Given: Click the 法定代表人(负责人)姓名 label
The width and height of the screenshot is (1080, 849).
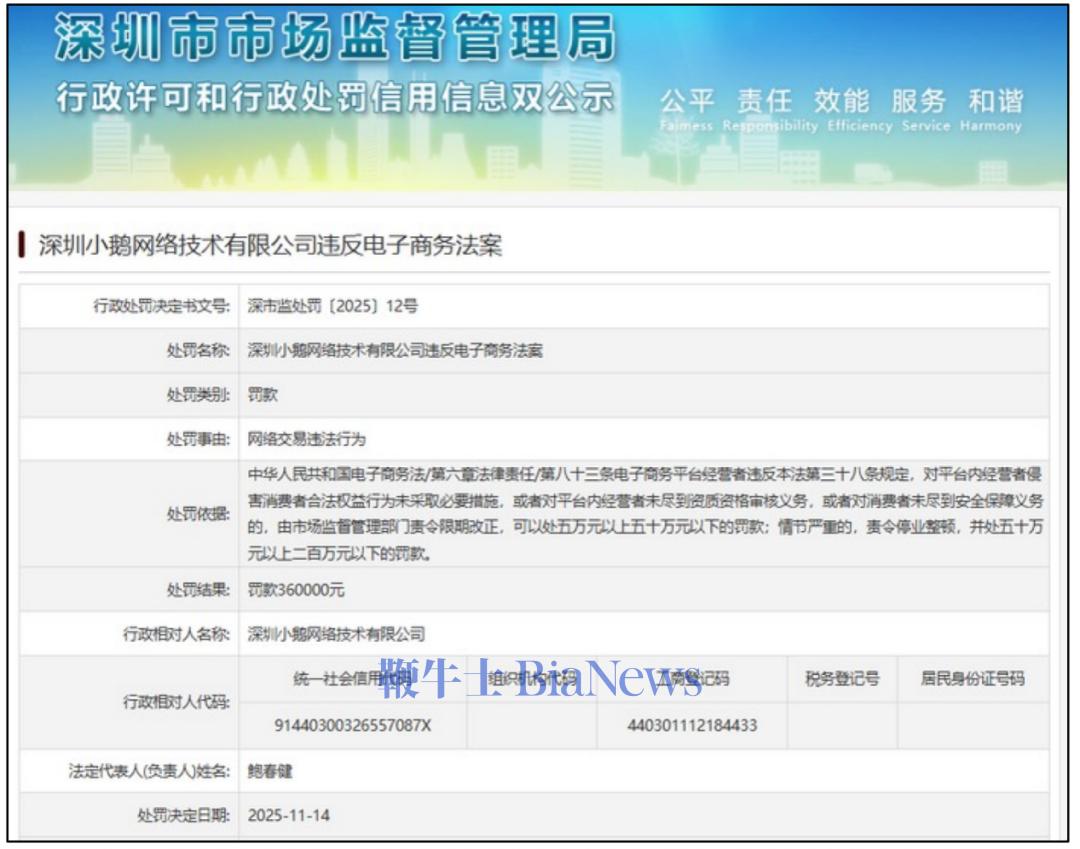Looking at the screenshot, I should [149, 771].
